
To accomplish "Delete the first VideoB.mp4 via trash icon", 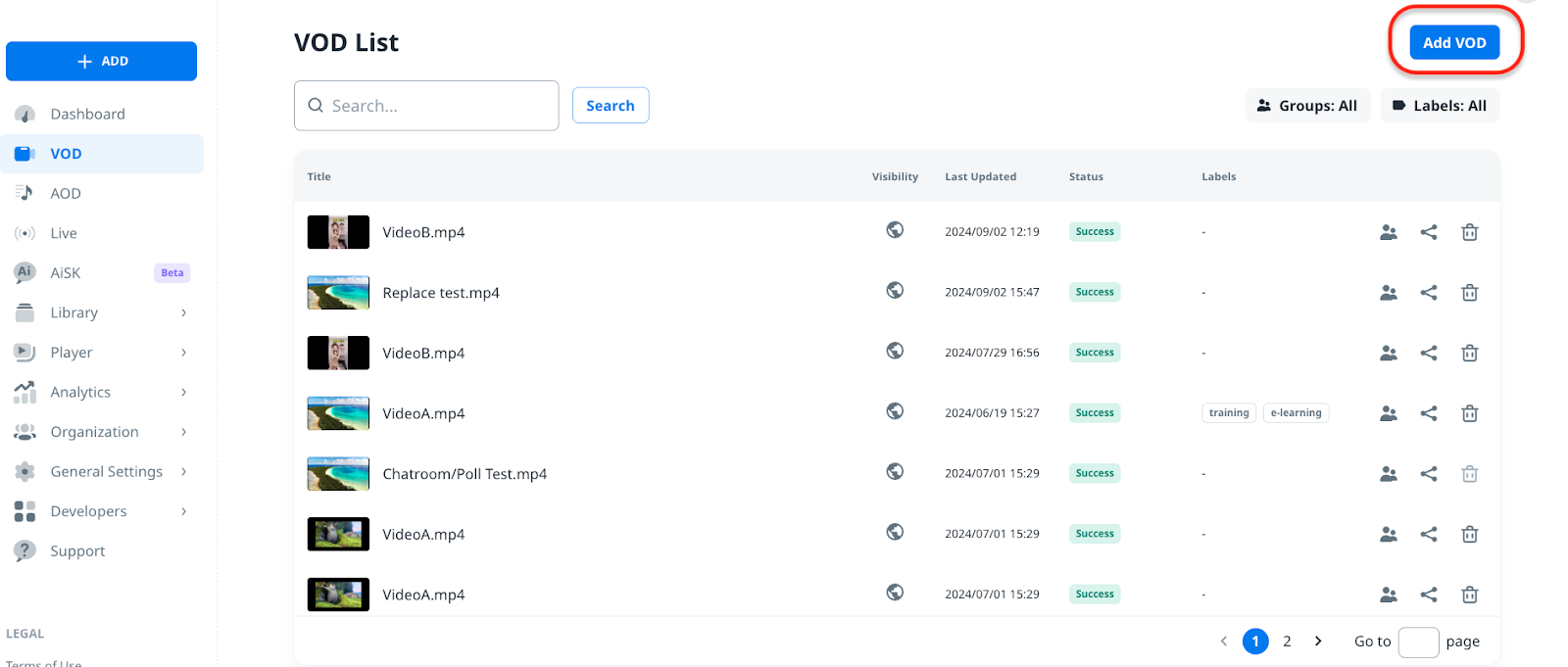I will click(1469, 232).
